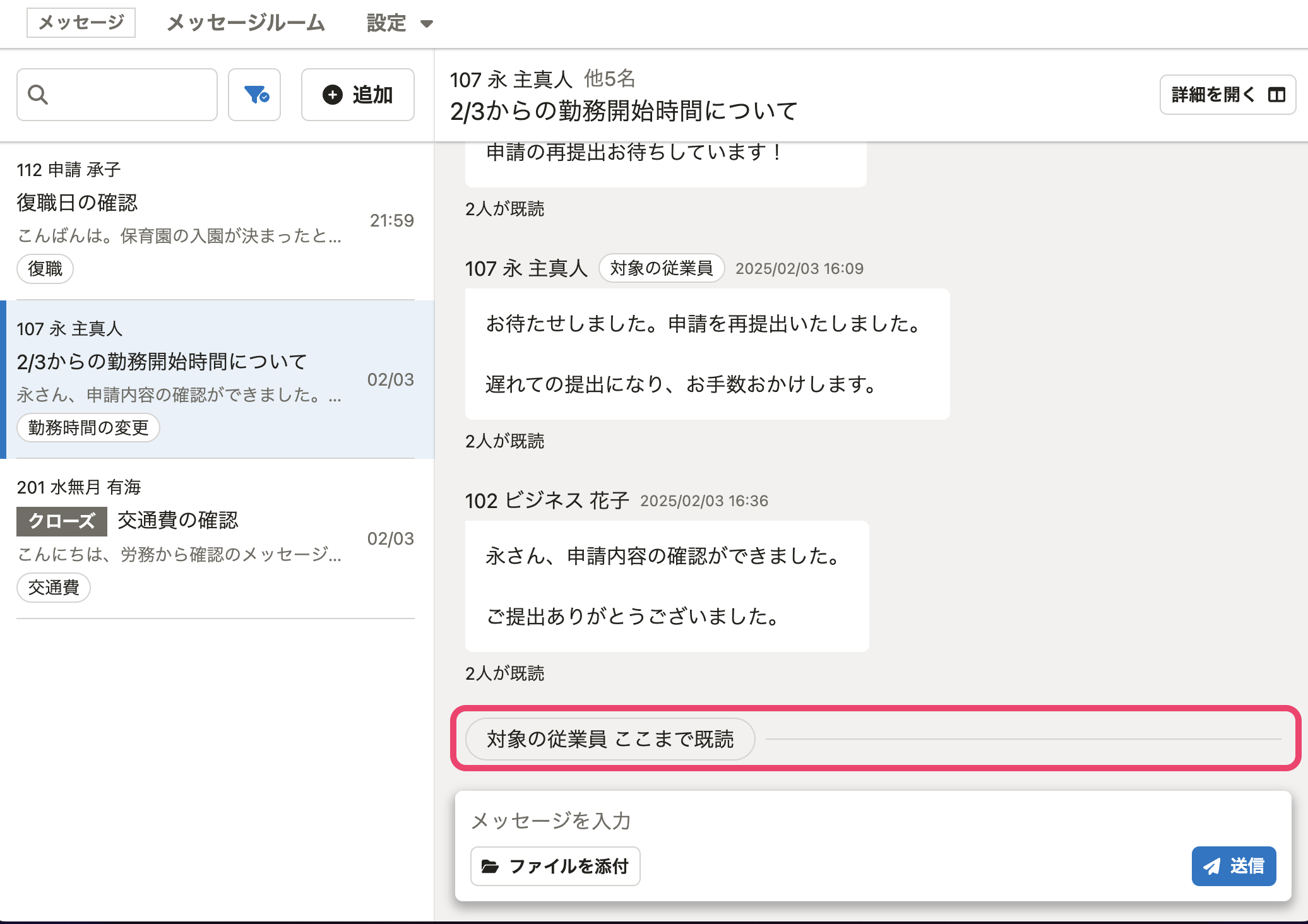
Task: Click the paper plane send icon
Action: click(1211, 867)
